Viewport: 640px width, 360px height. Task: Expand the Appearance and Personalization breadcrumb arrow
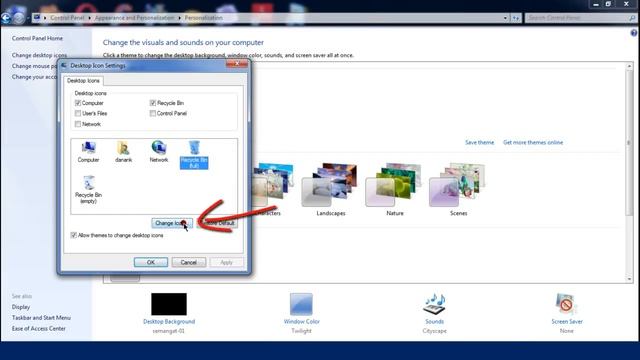[x=179, y=18]
